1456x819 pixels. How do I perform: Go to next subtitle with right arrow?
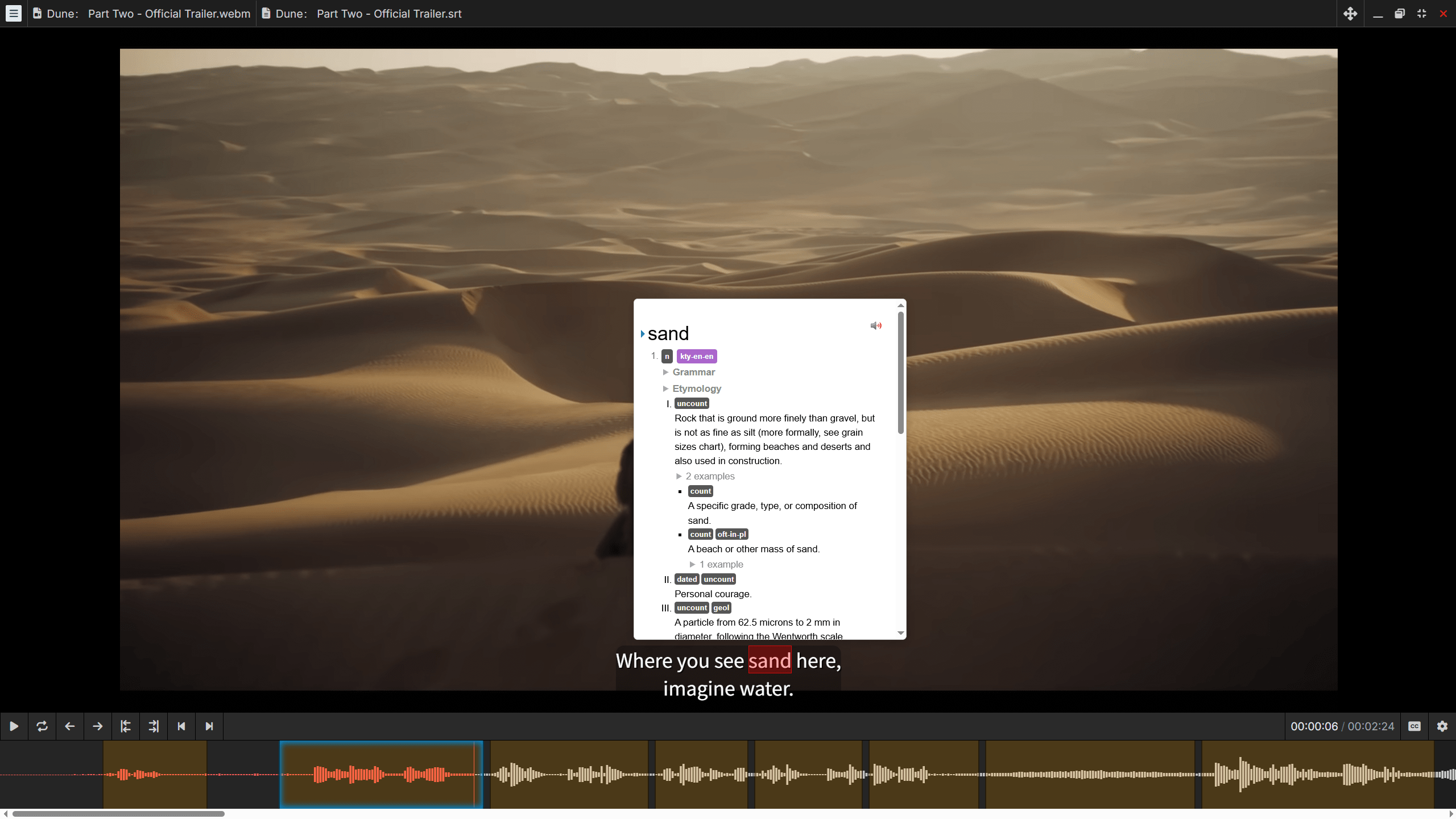pos(97,726)
